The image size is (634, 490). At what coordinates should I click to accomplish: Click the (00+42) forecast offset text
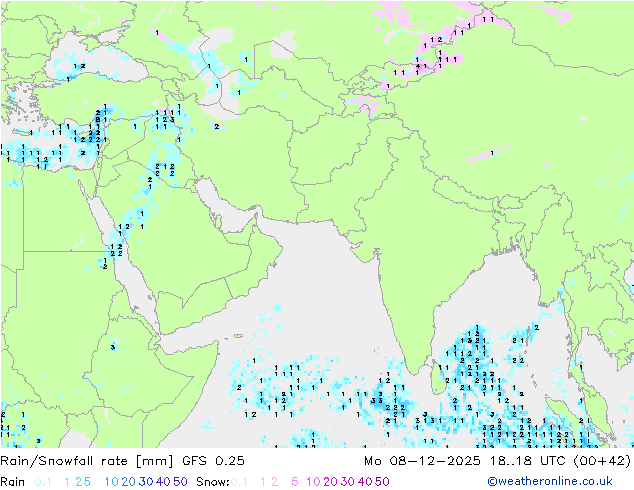click(602, 461)
